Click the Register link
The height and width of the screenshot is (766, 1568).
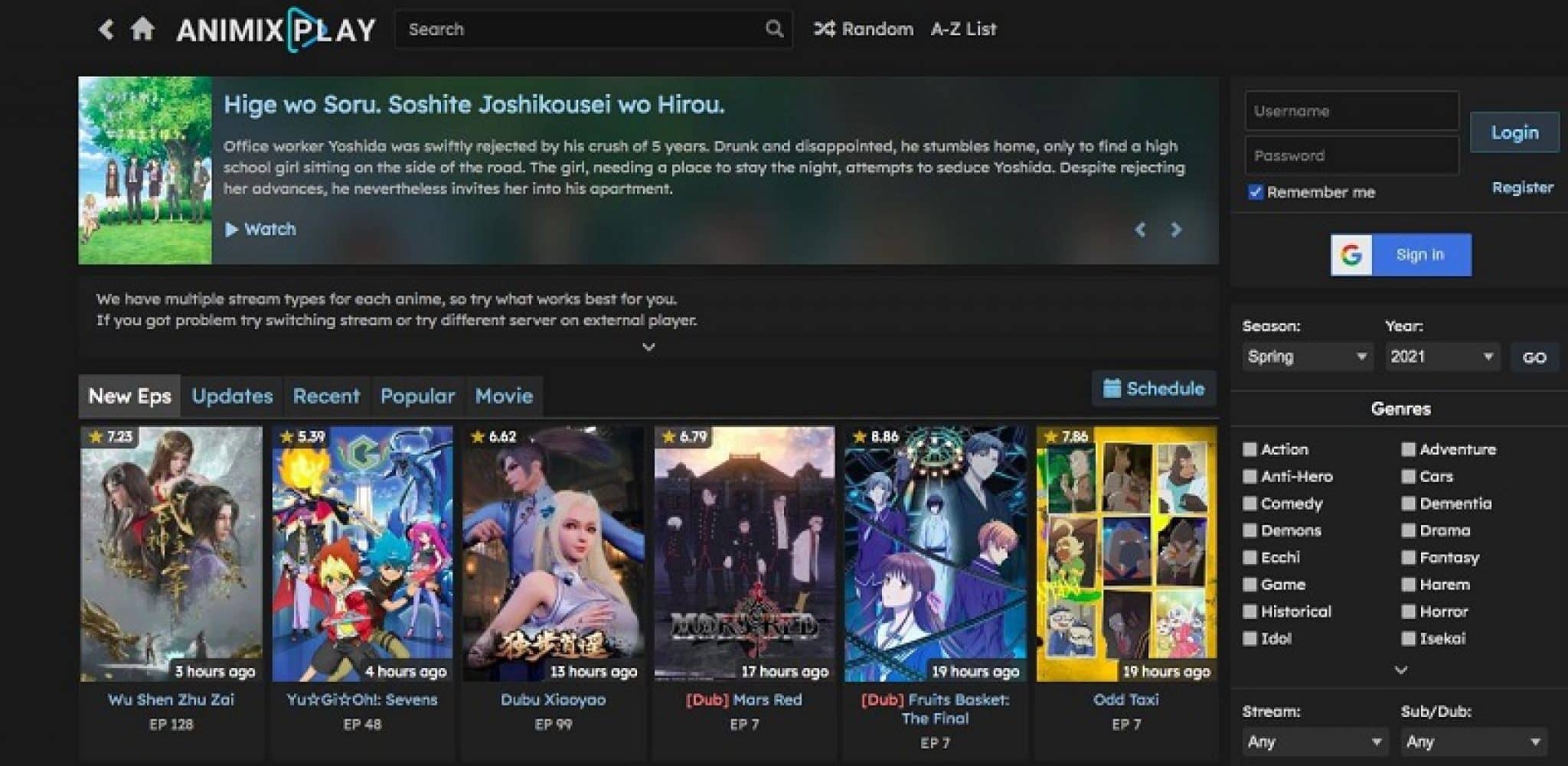[1522, 187]
